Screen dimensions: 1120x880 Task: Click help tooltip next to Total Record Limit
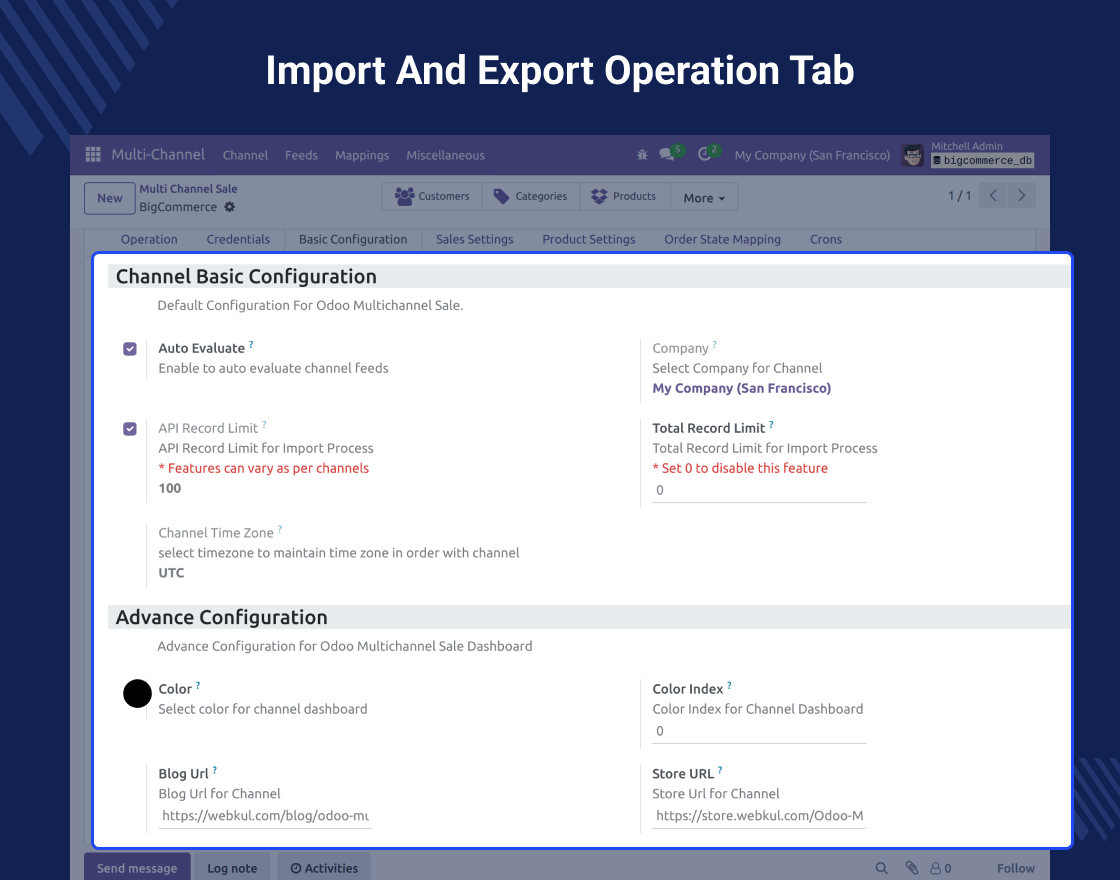(x=771, y=424)
